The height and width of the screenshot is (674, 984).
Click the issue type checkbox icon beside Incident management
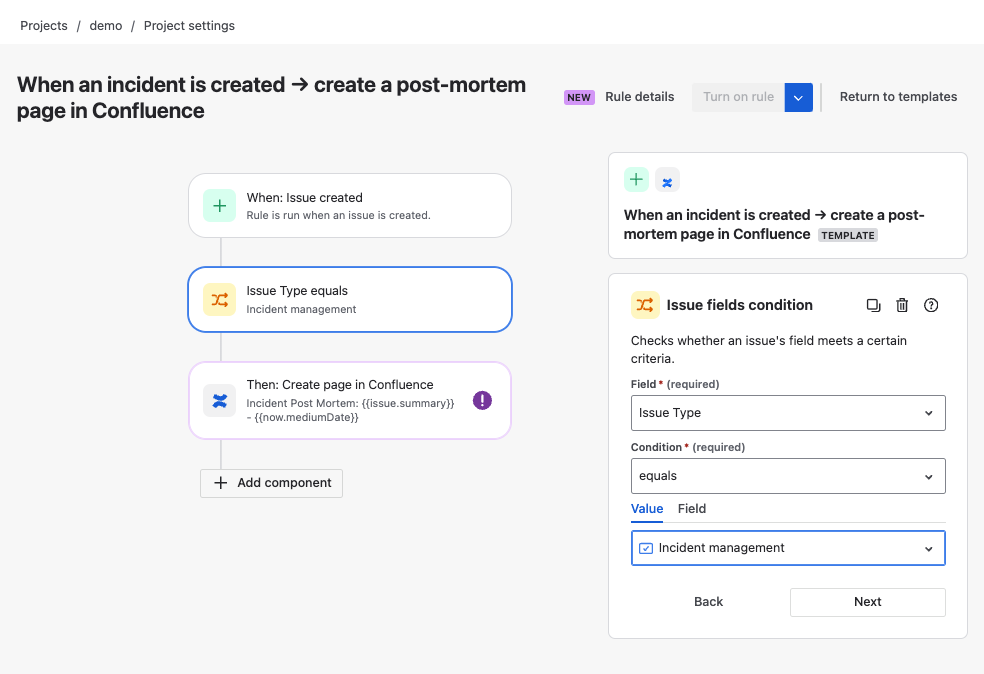tap(646, 548)
